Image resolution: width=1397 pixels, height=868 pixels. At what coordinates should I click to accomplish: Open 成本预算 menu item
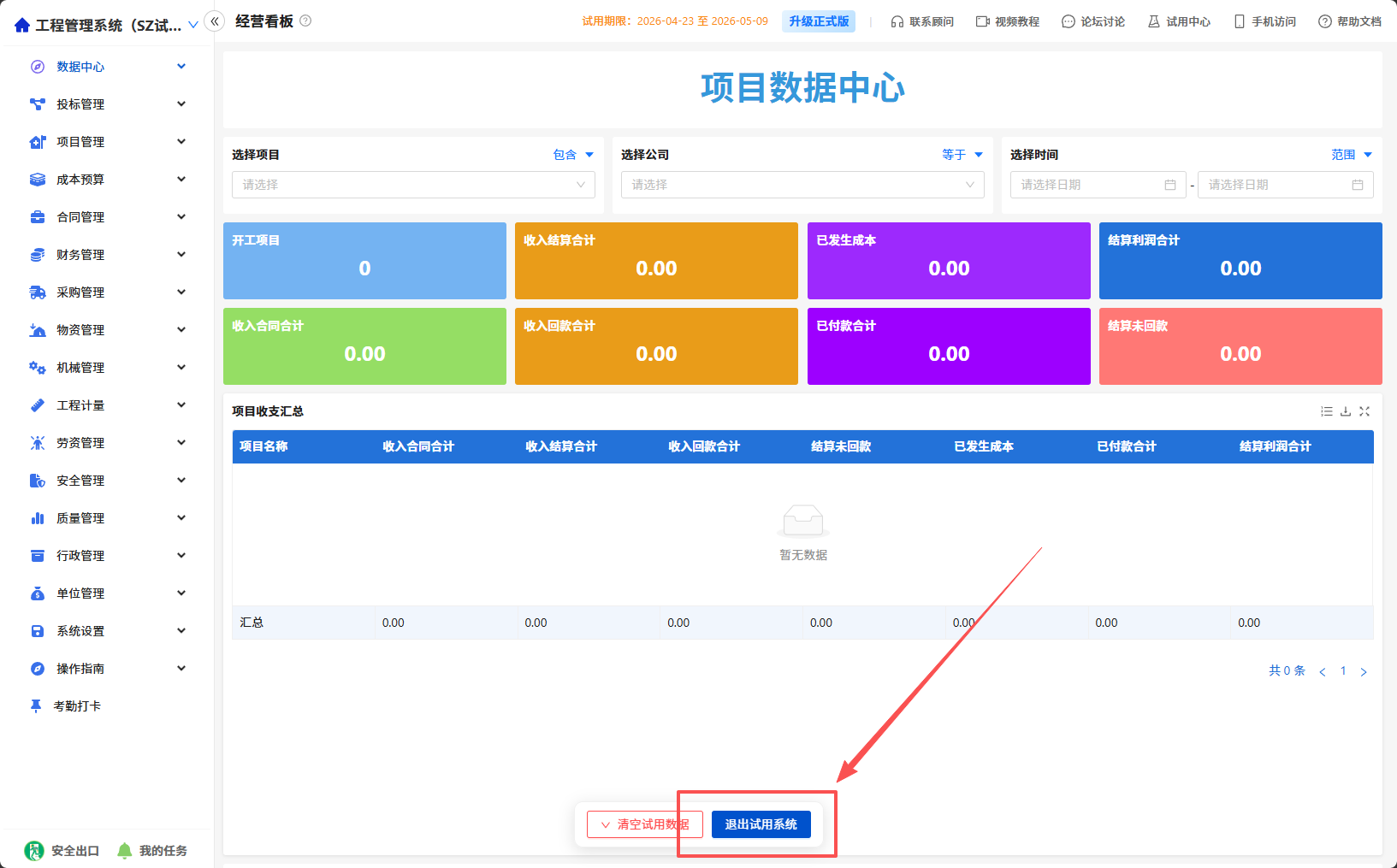click(x=108, y=180)
